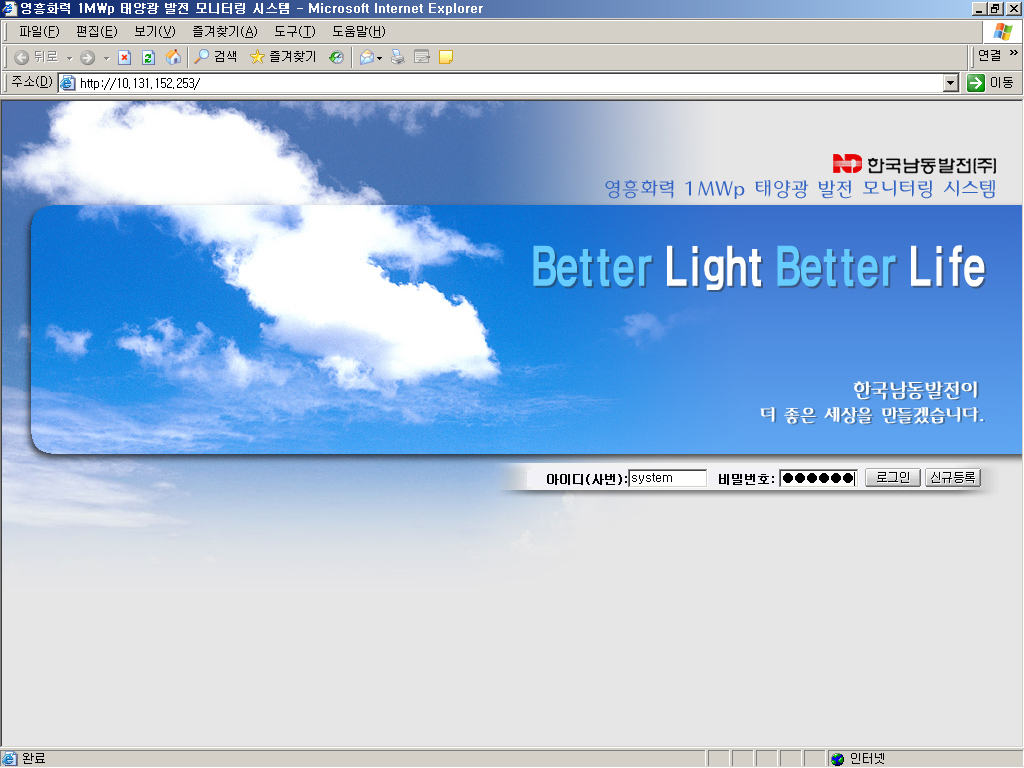The height and width of the screenshot is (768, 1024).
Task: Open the Favorites (즐겨찾기) star button
Action: coord(283,57)
